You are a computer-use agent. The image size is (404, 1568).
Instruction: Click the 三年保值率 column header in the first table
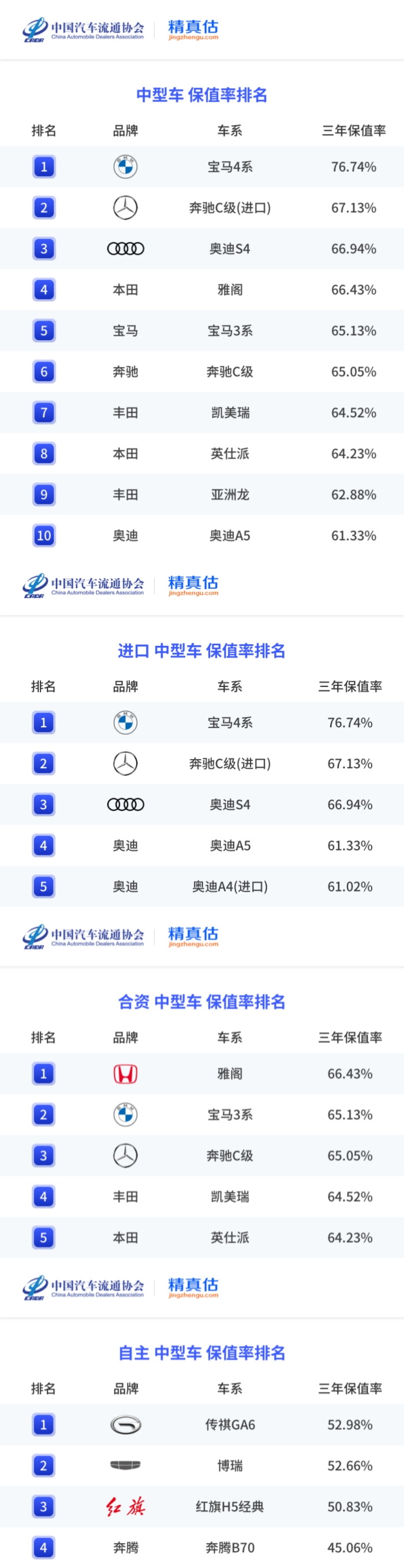[353, 130]
